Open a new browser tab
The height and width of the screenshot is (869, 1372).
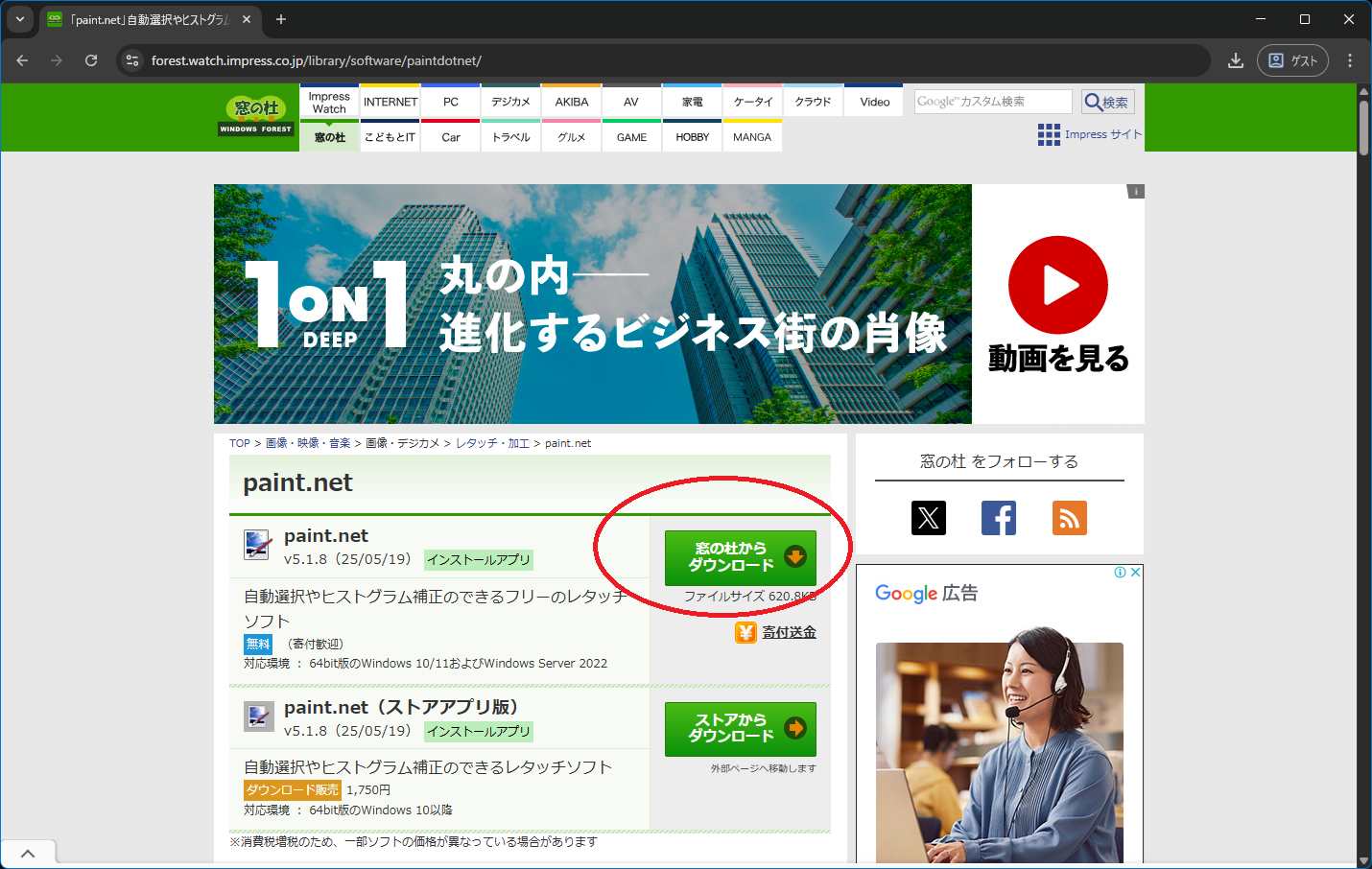pyautogui.click(x=281, y=19)
